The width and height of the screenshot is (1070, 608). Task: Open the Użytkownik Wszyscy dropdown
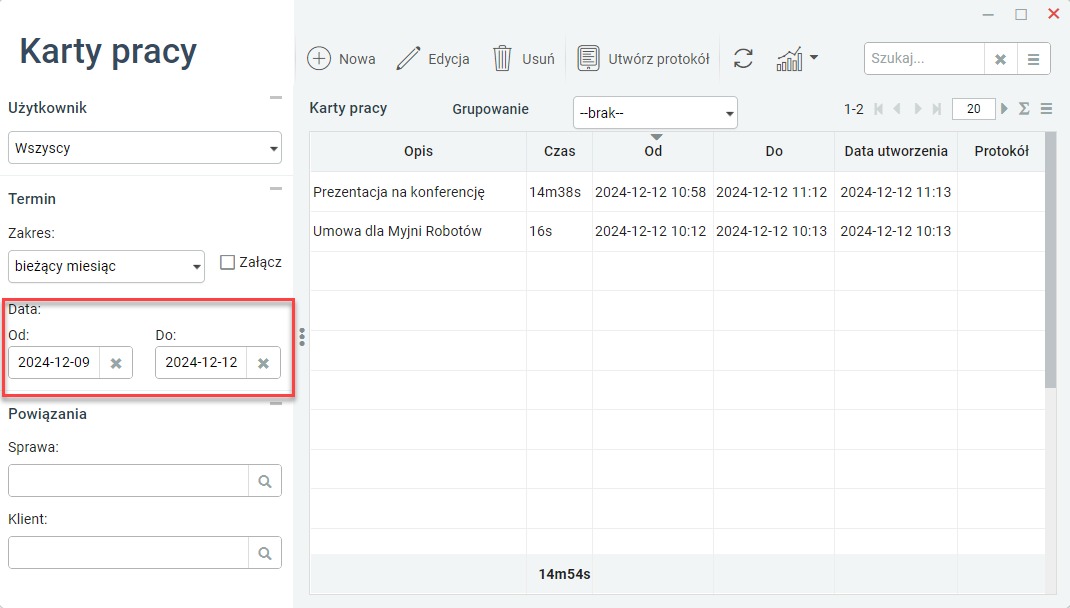145,147
